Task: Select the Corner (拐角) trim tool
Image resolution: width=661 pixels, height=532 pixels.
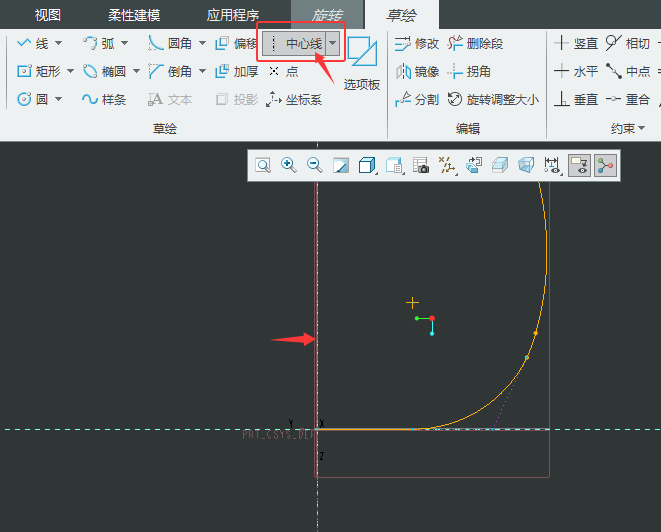Action: 469,71
